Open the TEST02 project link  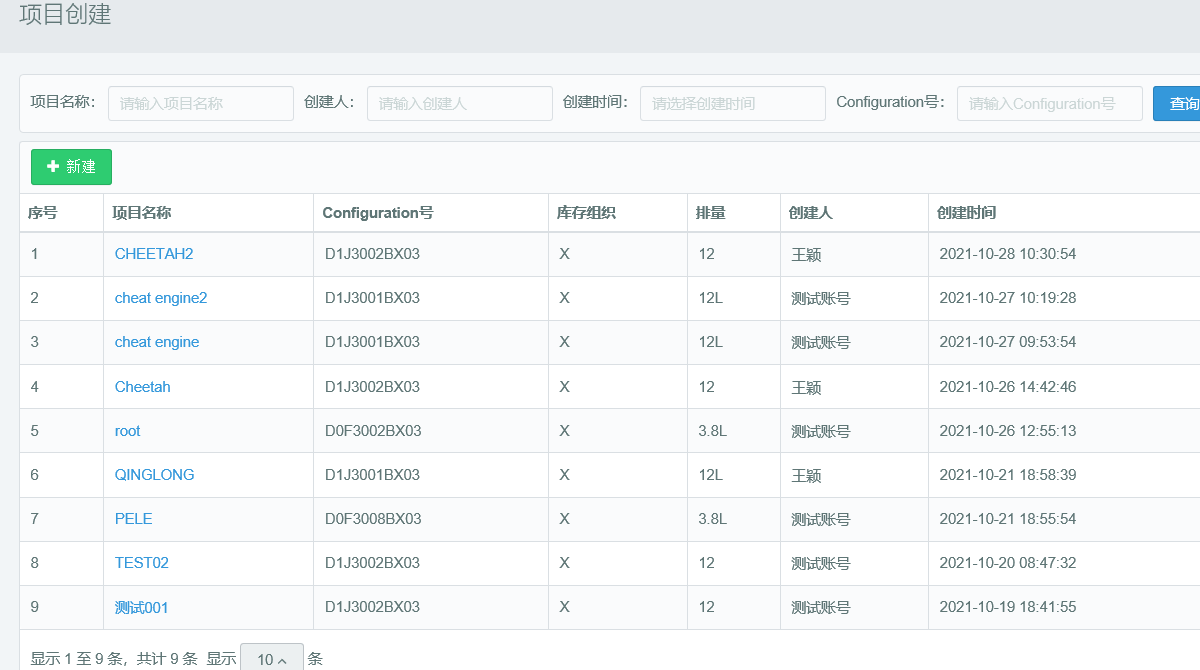pos(142,563)
